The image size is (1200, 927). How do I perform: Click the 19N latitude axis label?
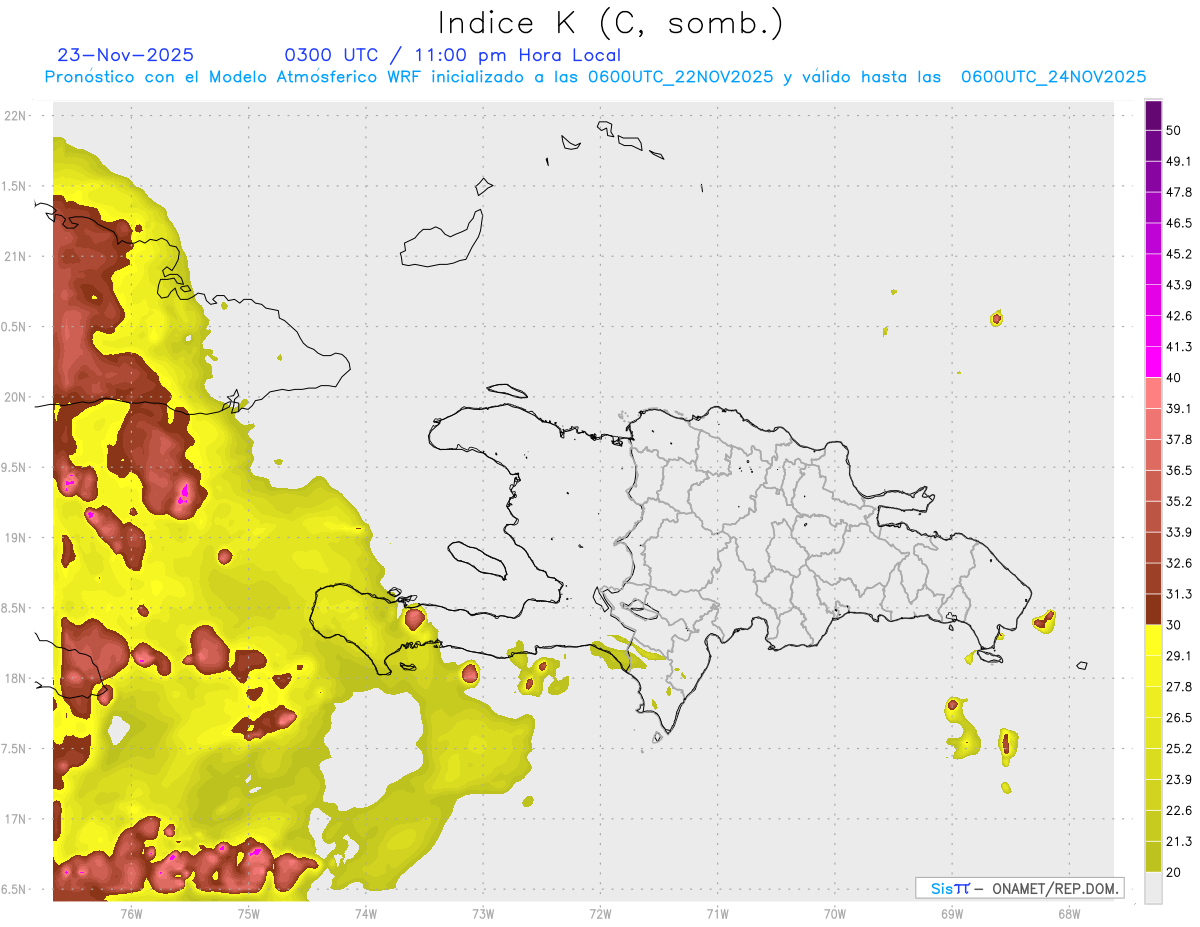(16, 538)
